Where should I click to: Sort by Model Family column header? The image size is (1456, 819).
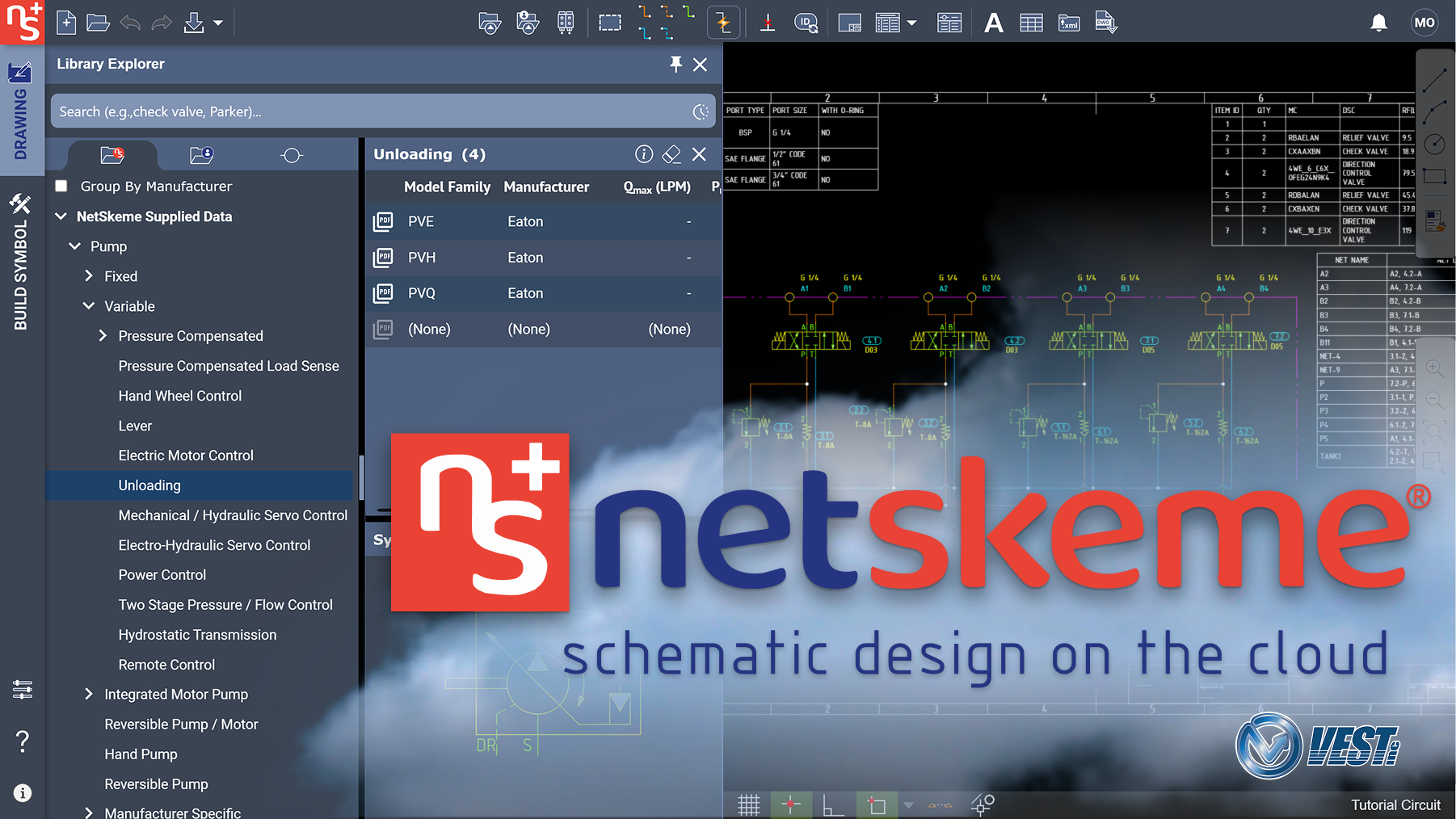point(447,187)
